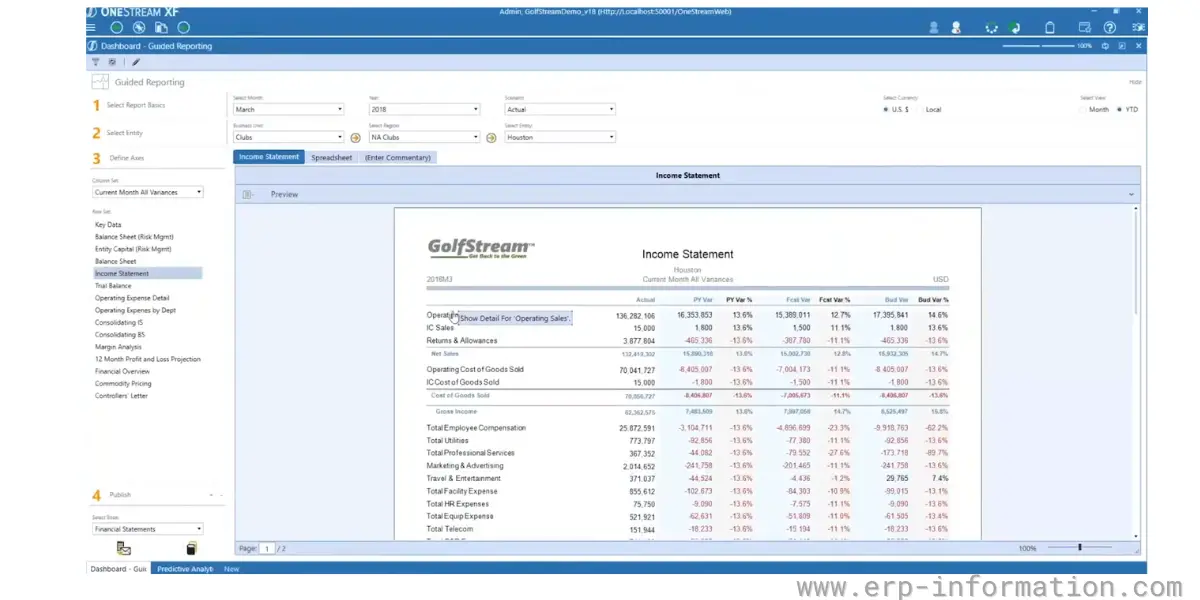Click the globe icon in the top toolbar

tap(139, 28)
